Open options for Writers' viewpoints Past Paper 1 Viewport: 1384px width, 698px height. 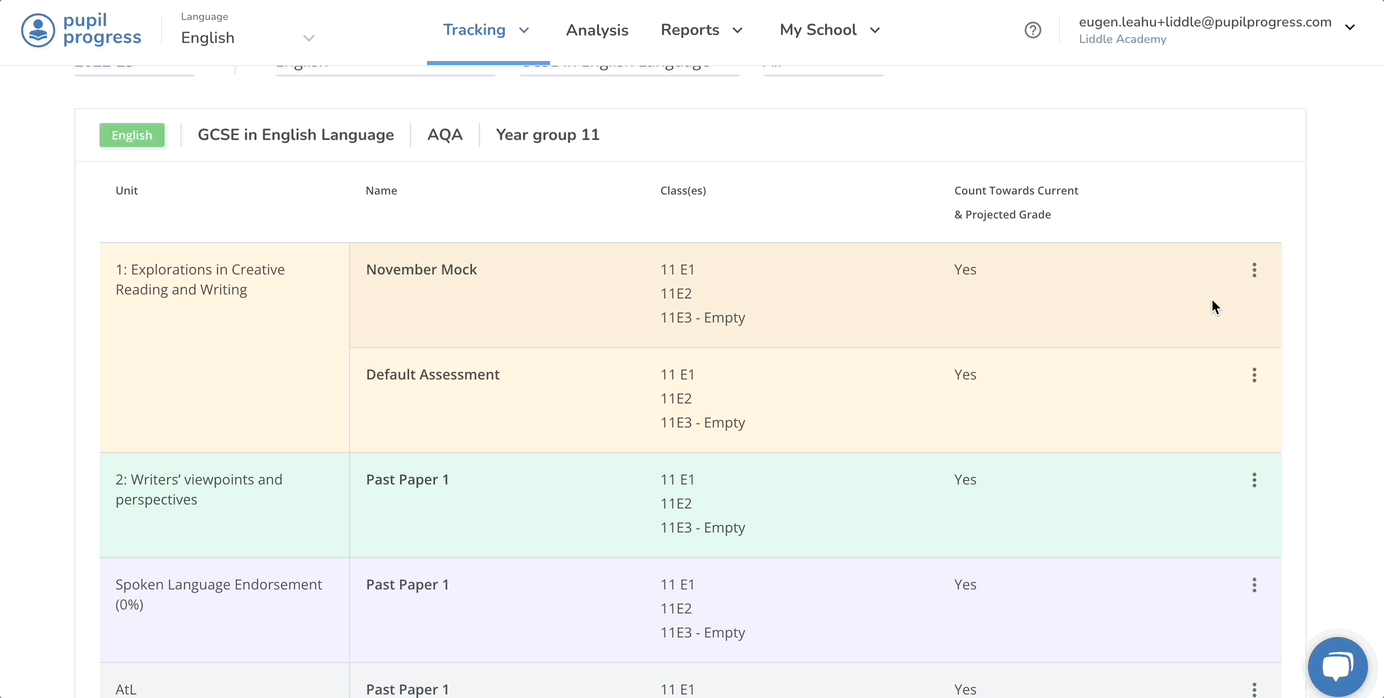pos(1254,480)
